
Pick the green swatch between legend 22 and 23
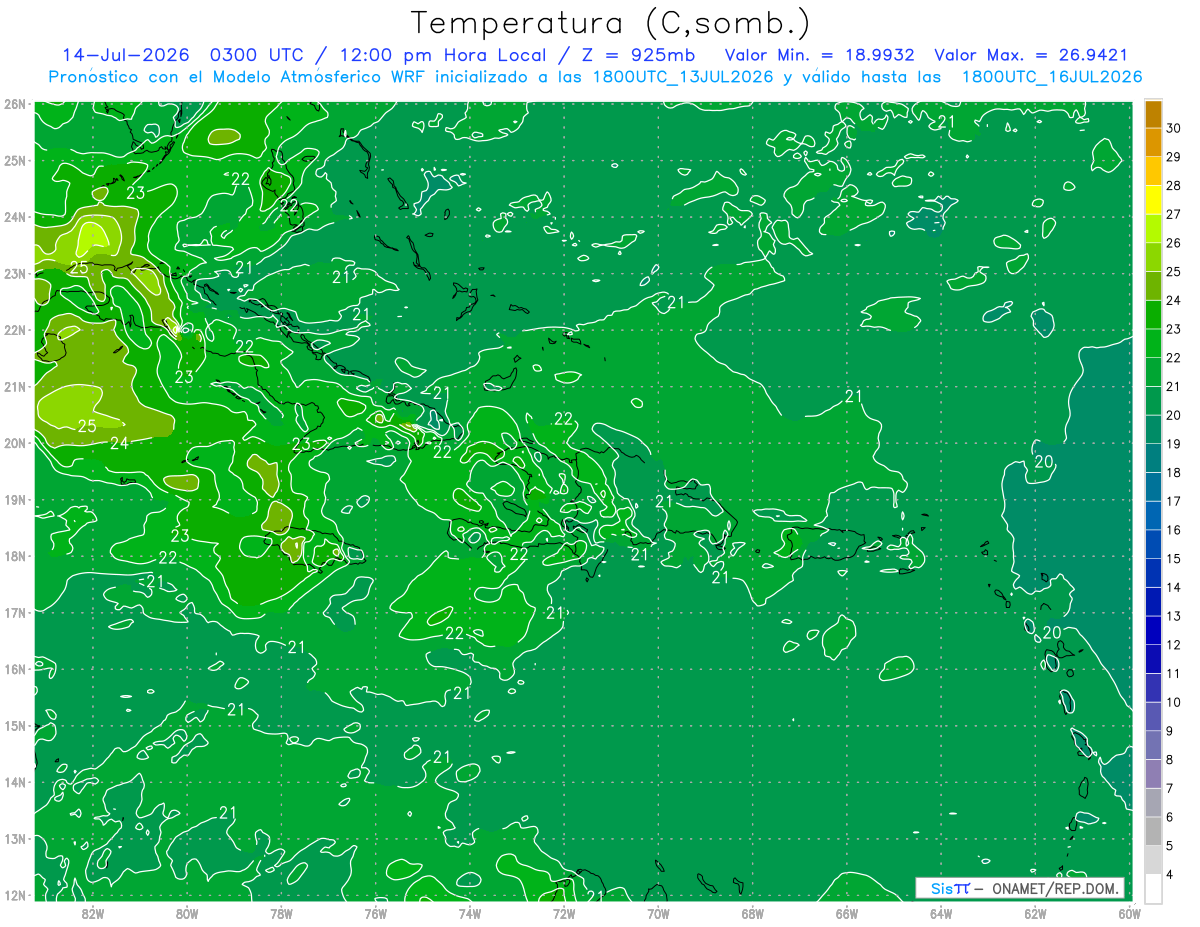pyautogui.click(x=1153, y=343)
